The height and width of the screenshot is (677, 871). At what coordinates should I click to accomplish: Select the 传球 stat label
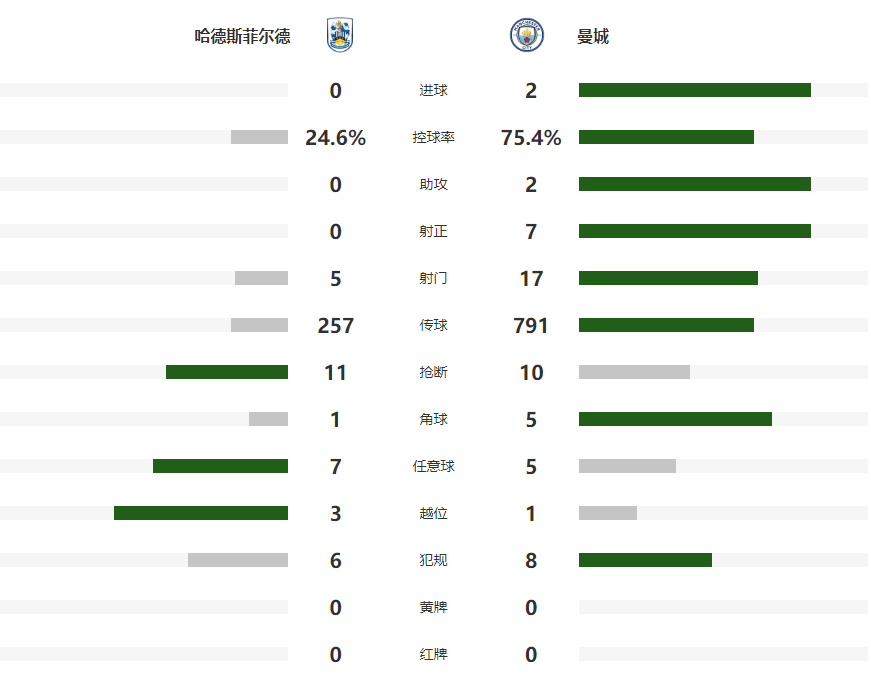(x=433, y=326)
